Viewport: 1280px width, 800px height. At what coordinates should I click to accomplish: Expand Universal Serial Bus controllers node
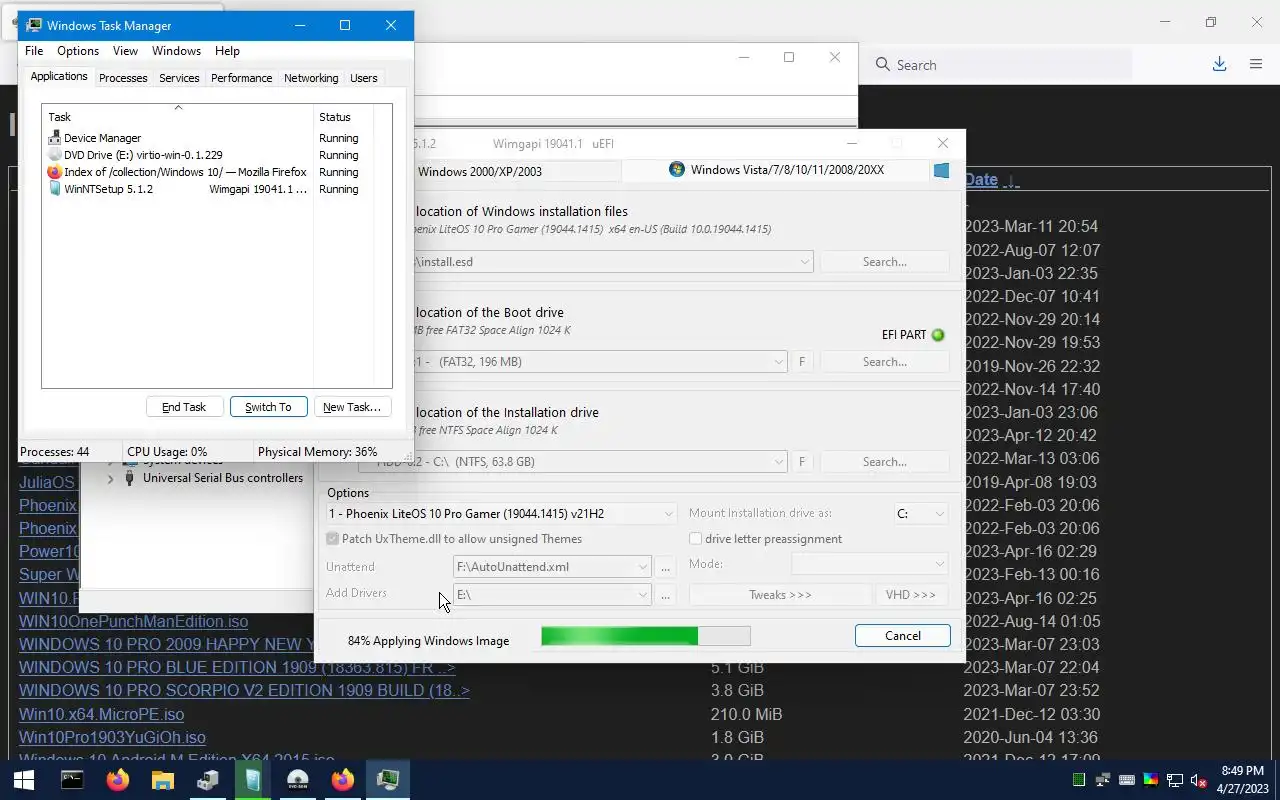click(110, 479)
